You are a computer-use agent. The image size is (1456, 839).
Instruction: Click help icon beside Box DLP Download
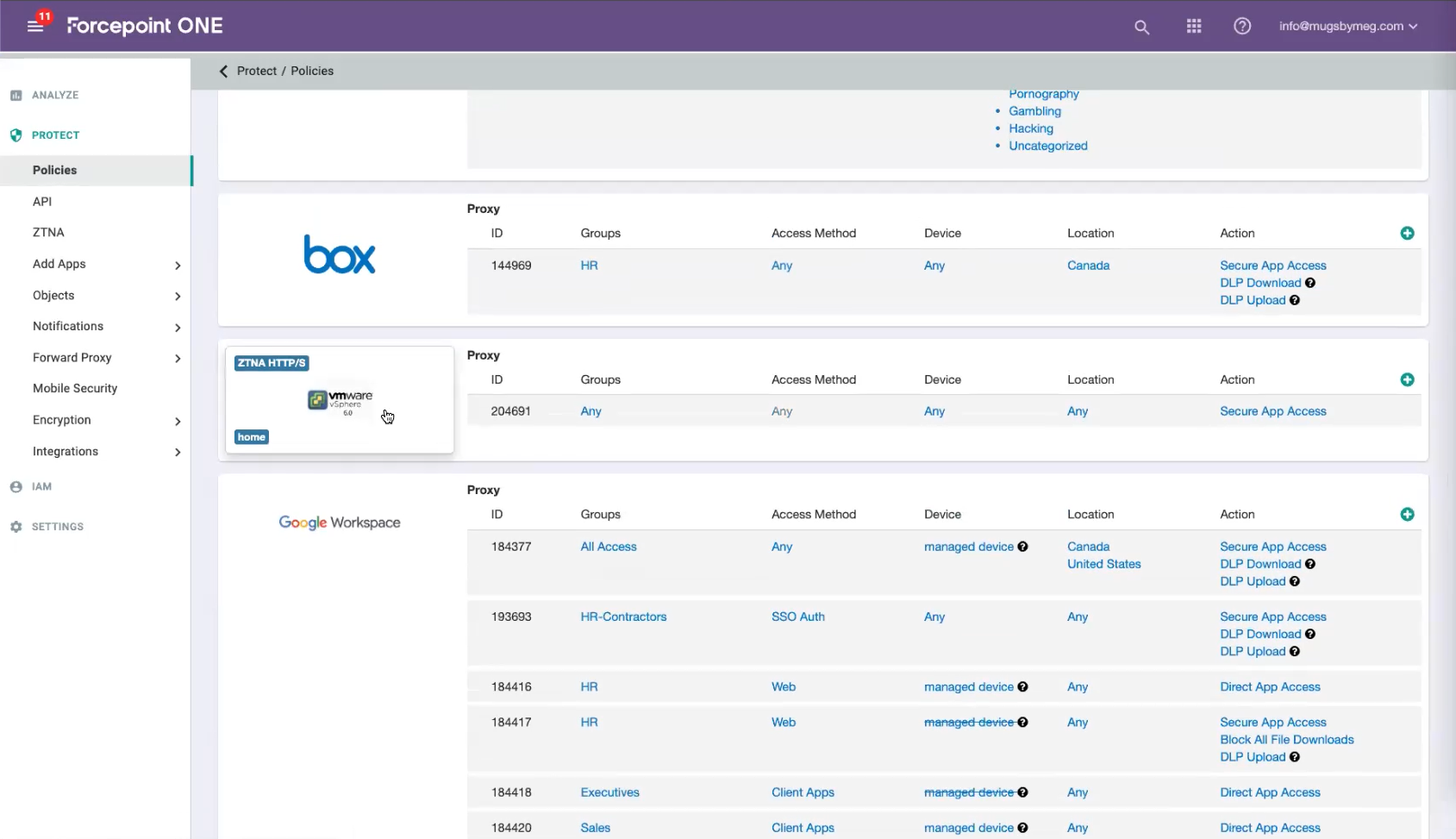(x=1309, y=283)
